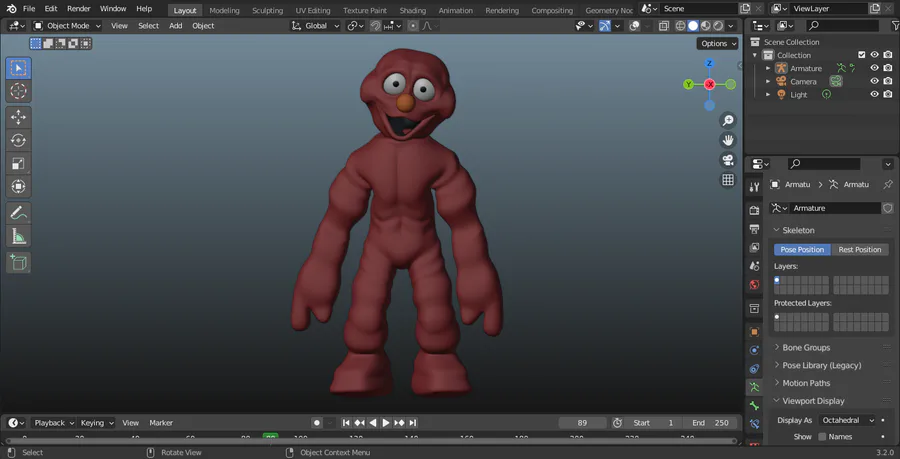Select the Cursor tool in the toolbar
The width and height of the screenshot is (900, 459).
[18, 91]
